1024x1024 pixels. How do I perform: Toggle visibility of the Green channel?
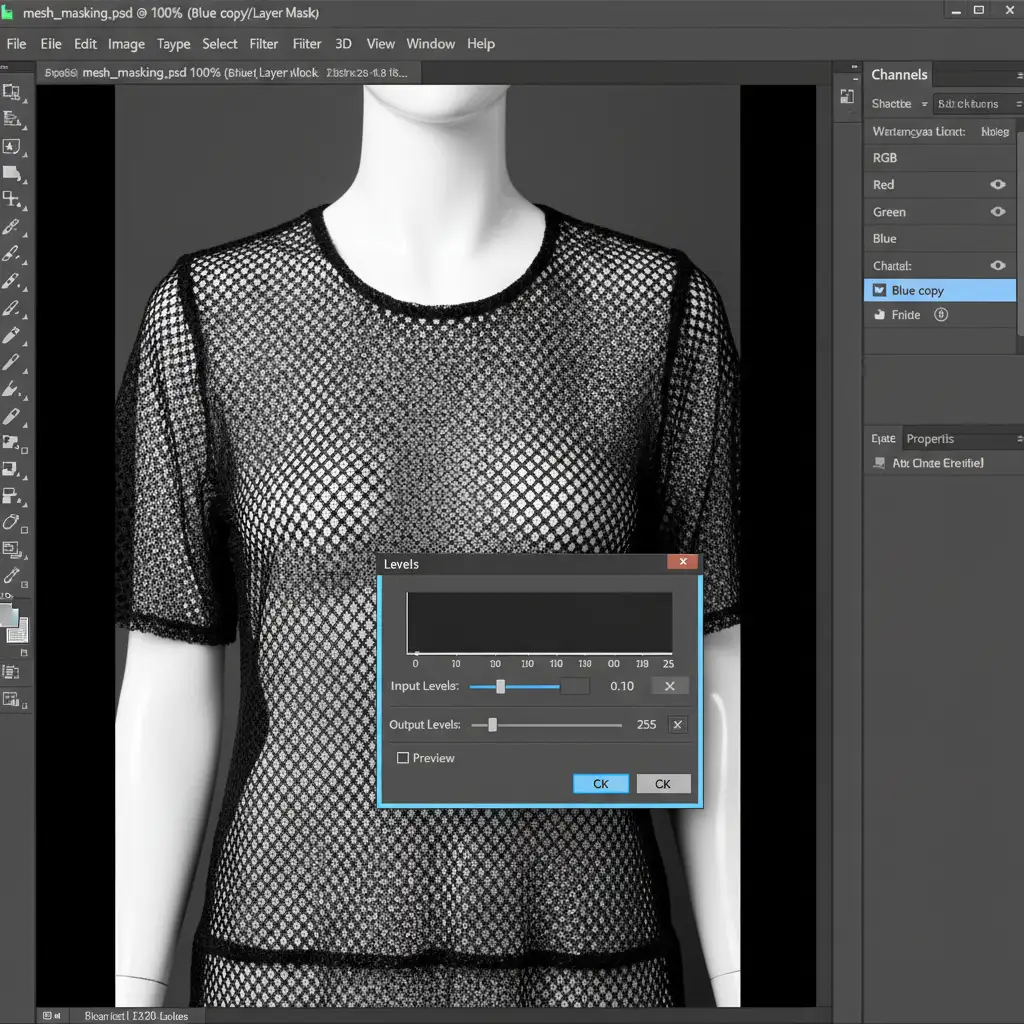(997, 212)
